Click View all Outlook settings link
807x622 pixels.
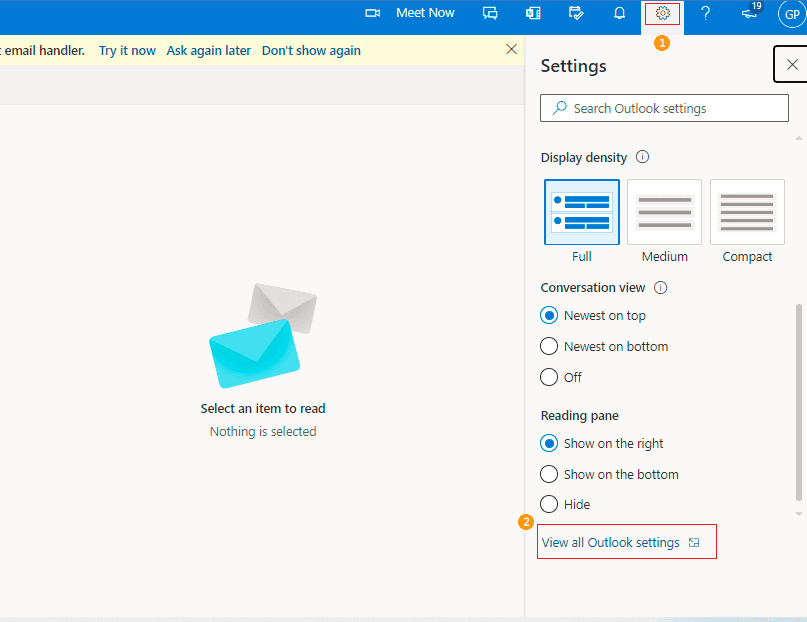click(x=611, y=542)
